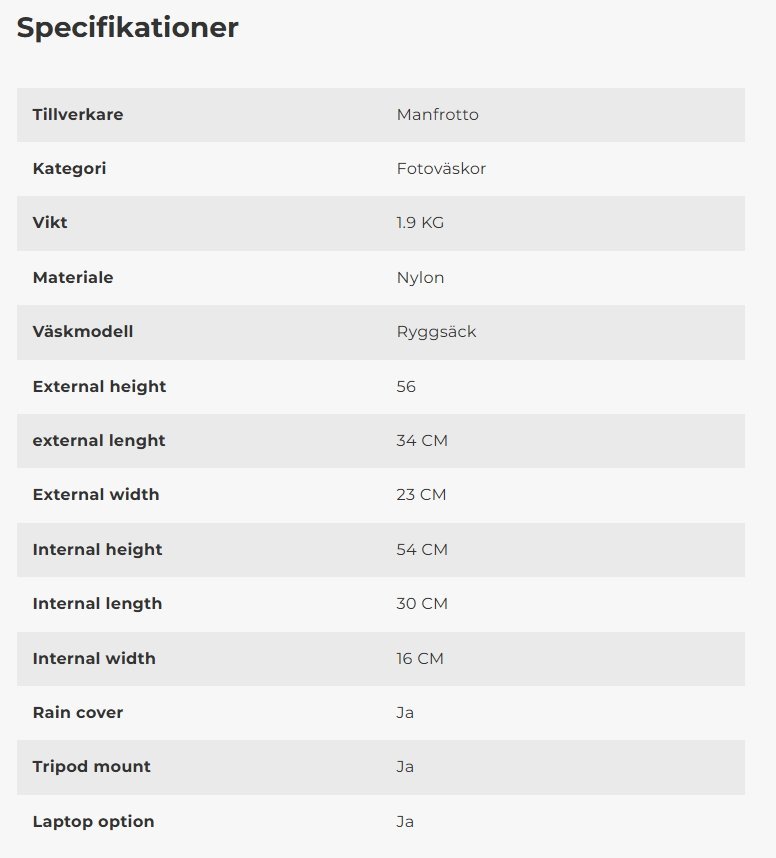776x858 pixels.
Task: Click the Tillverkare row label
Action: 78,115
